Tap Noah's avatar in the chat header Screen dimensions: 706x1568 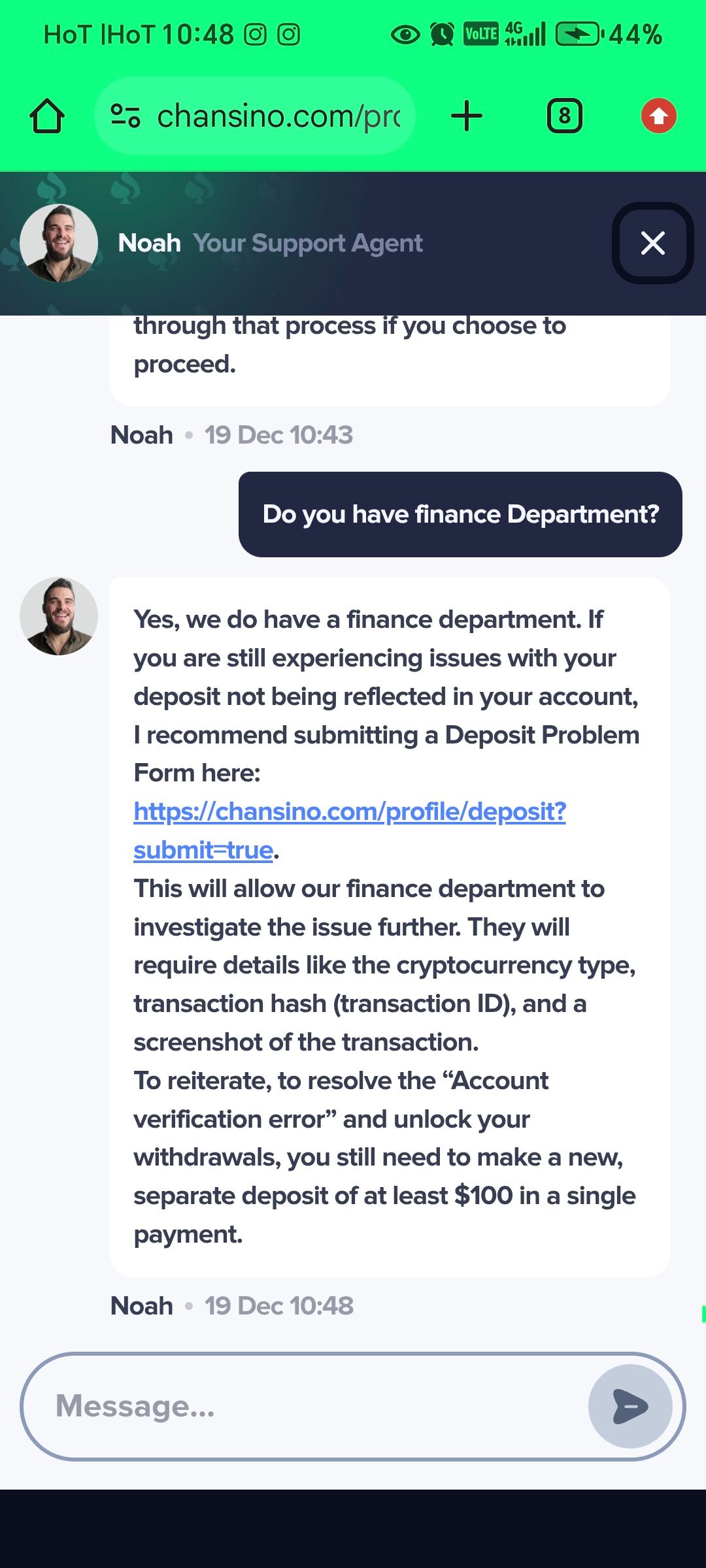point(59,243)
